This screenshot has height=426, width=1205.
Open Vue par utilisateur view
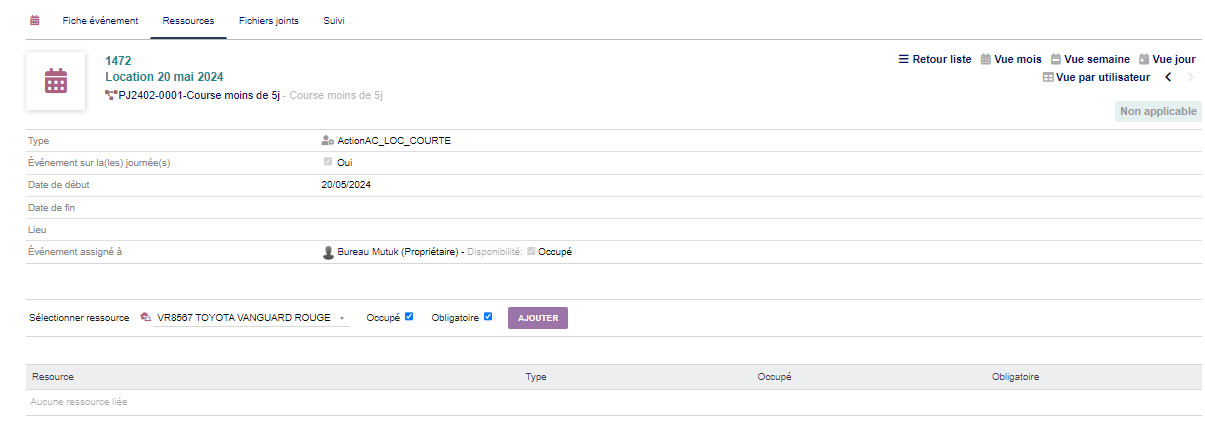click(x=1096, y=77)
